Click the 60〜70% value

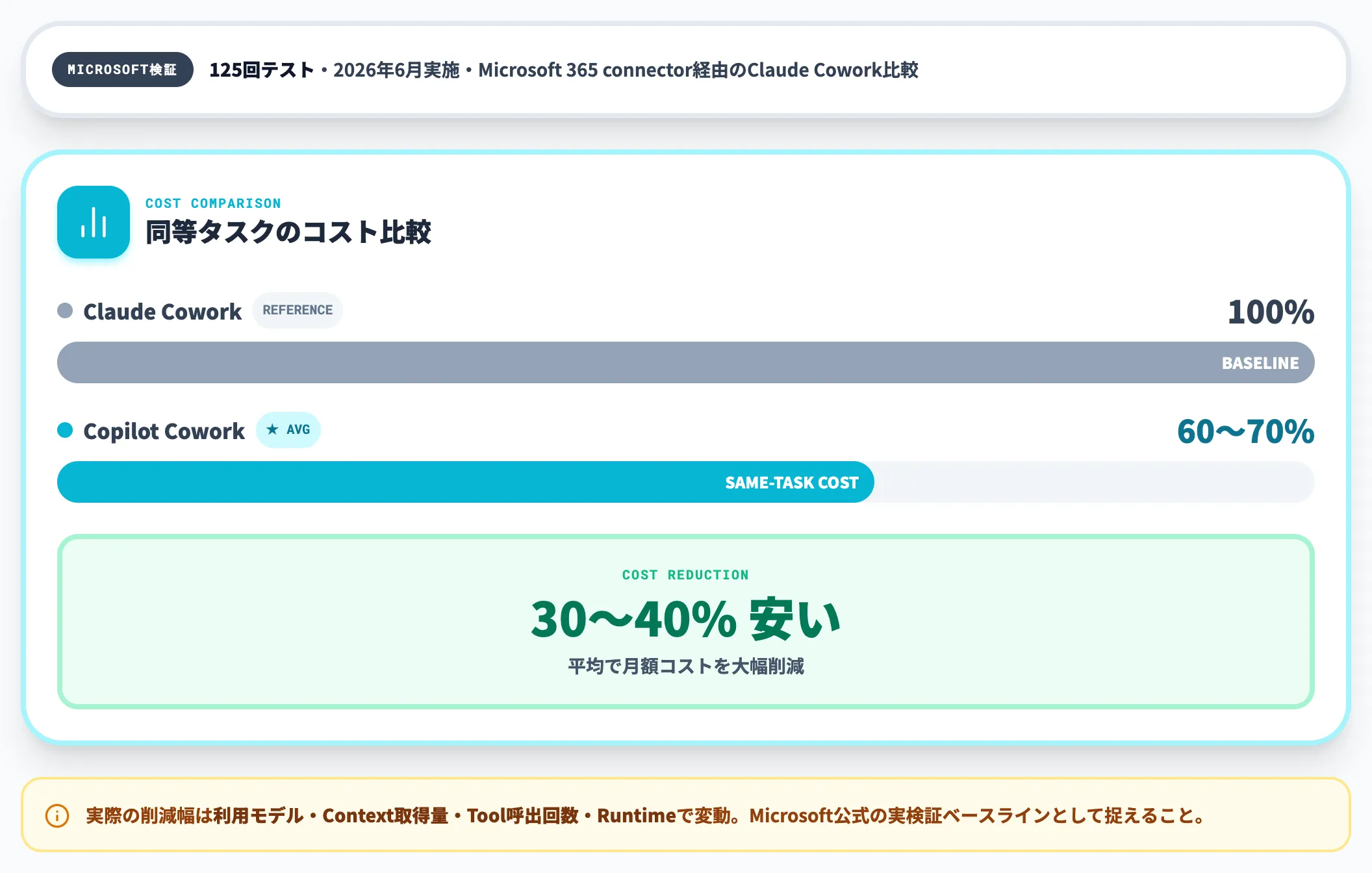(1246, 431)
